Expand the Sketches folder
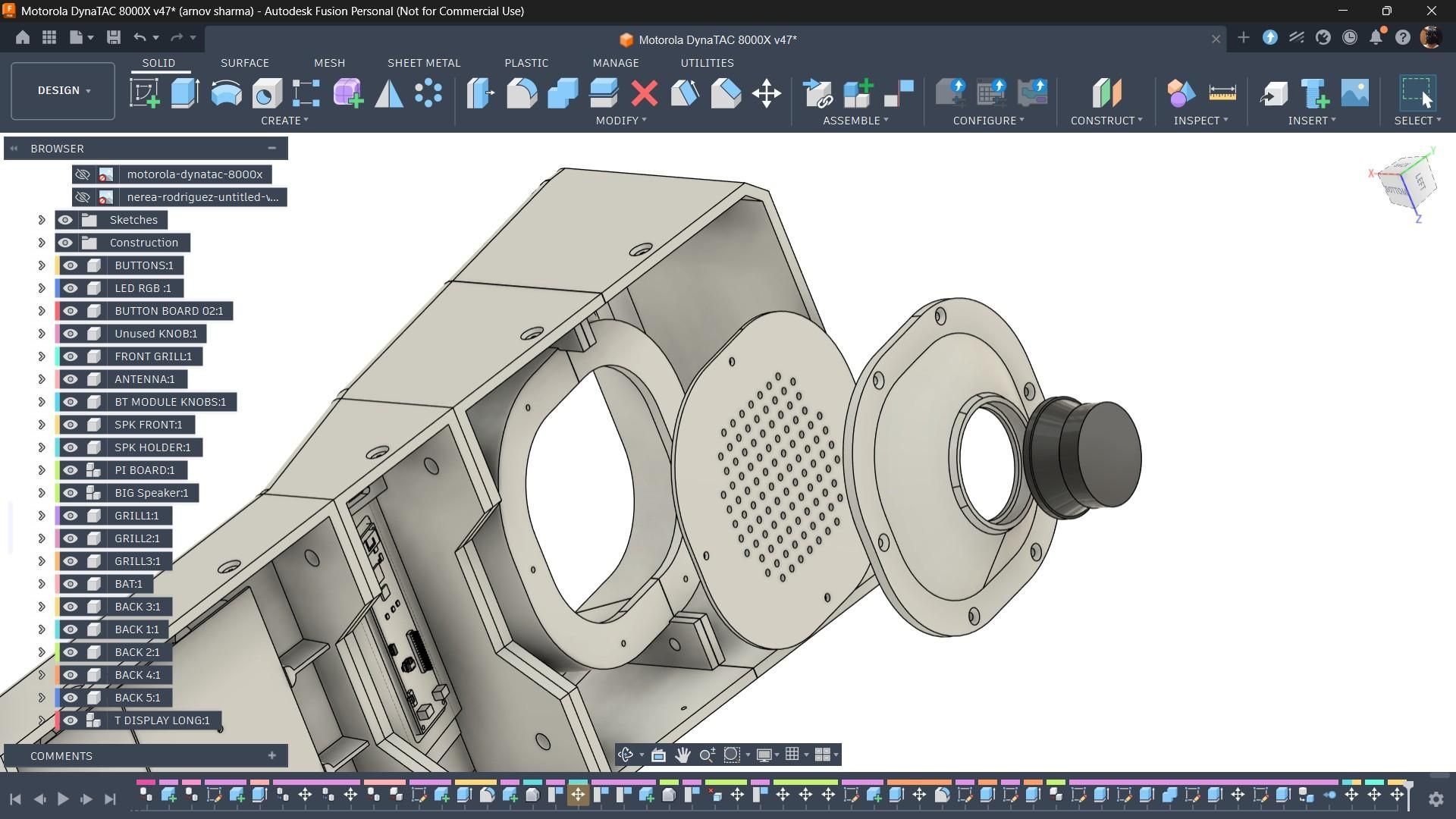 pyautogui.click(x=42, y=220)
